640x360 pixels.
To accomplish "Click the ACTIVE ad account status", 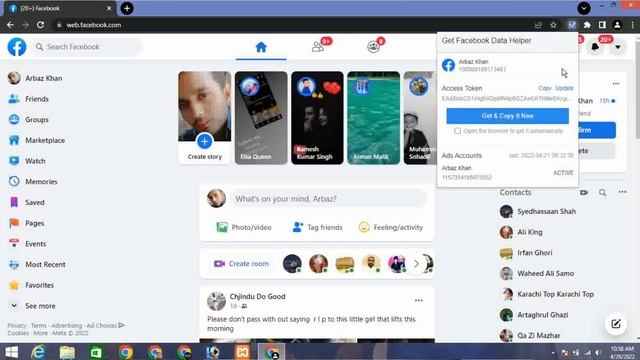I will (x=563, y=173).
